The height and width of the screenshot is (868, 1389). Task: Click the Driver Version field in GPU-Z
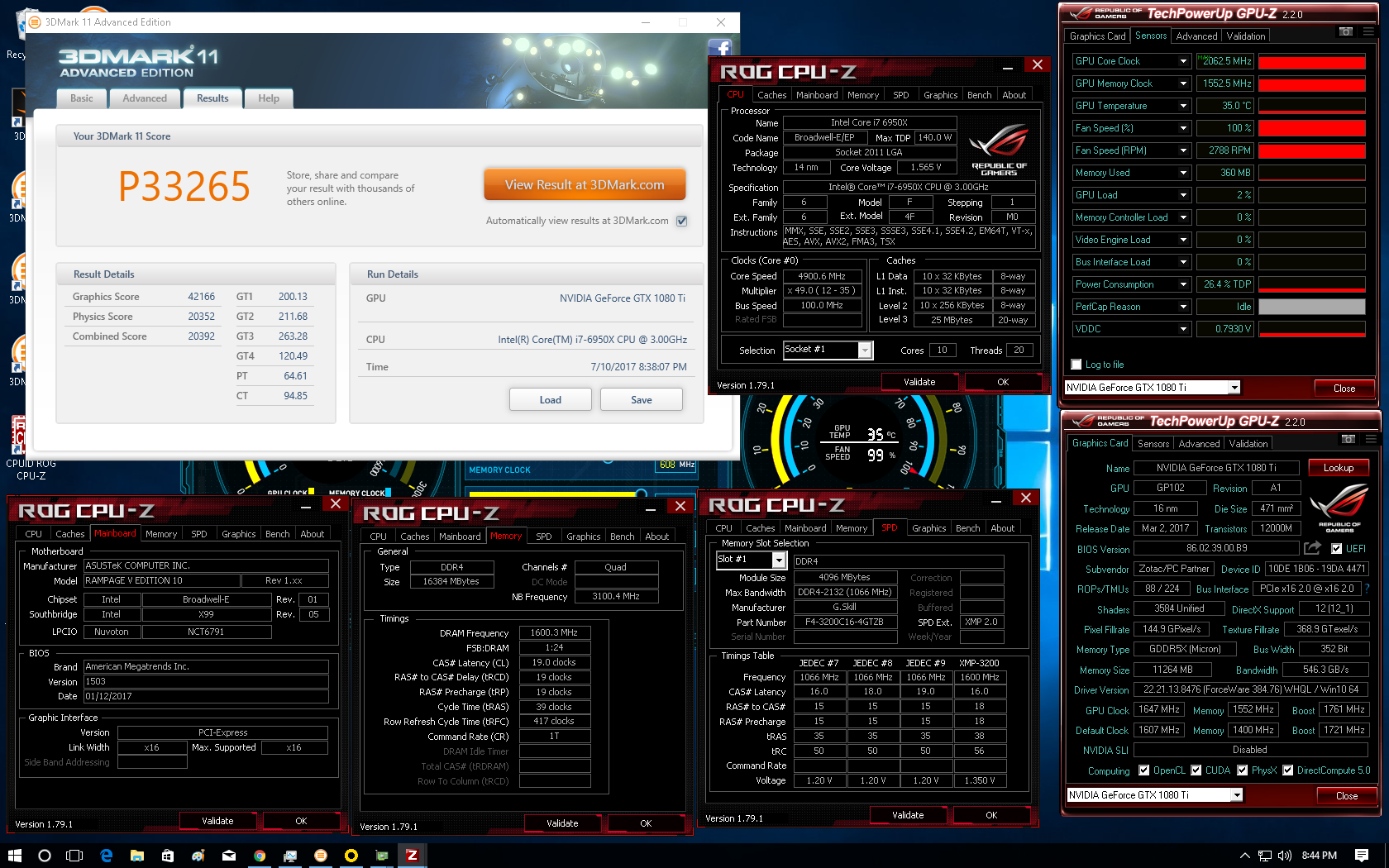point(1250,689)
